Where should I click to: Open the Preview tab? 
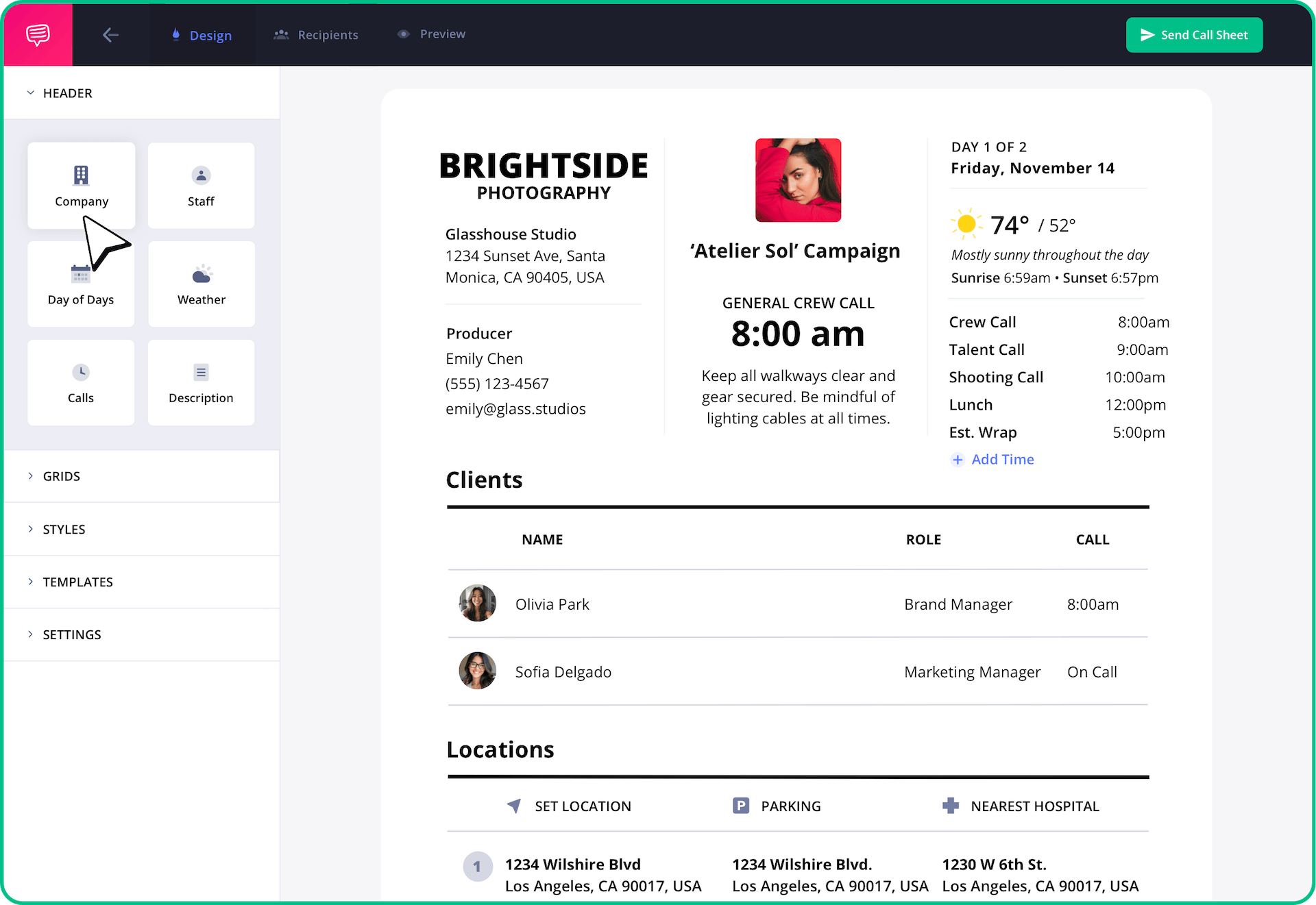pyautogui.click(x=431, y=34)
